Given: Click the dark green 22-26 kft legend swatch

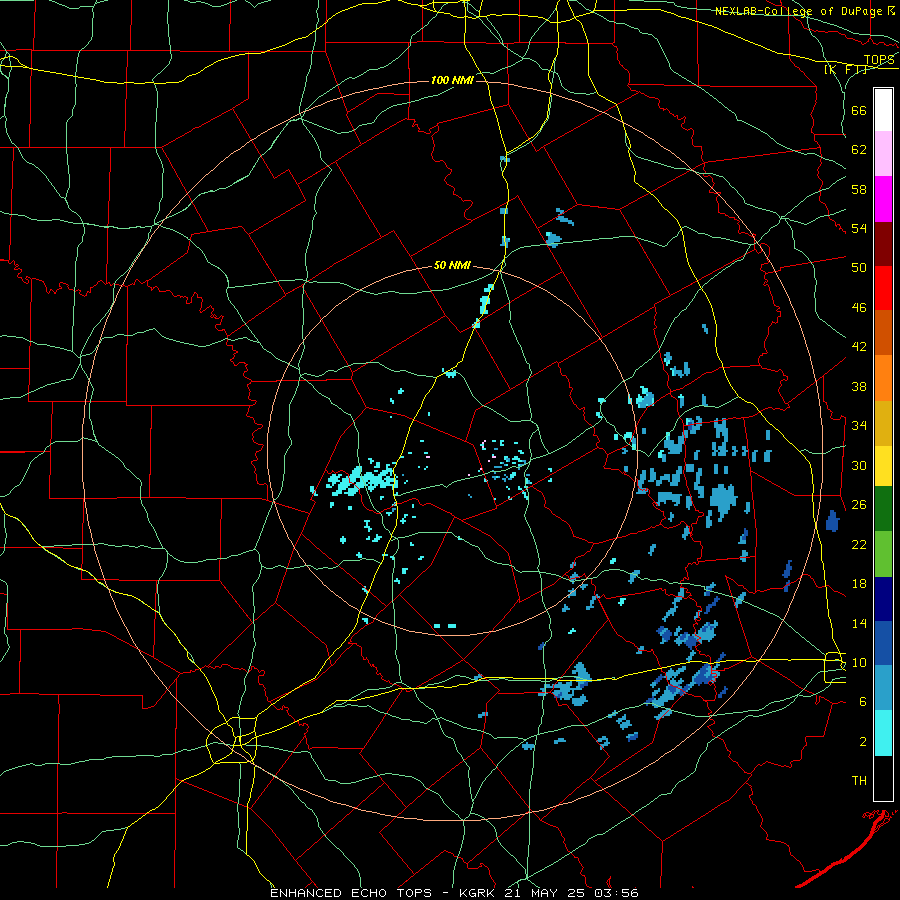Looking at the screenshot, I should [x=883, y=509].
